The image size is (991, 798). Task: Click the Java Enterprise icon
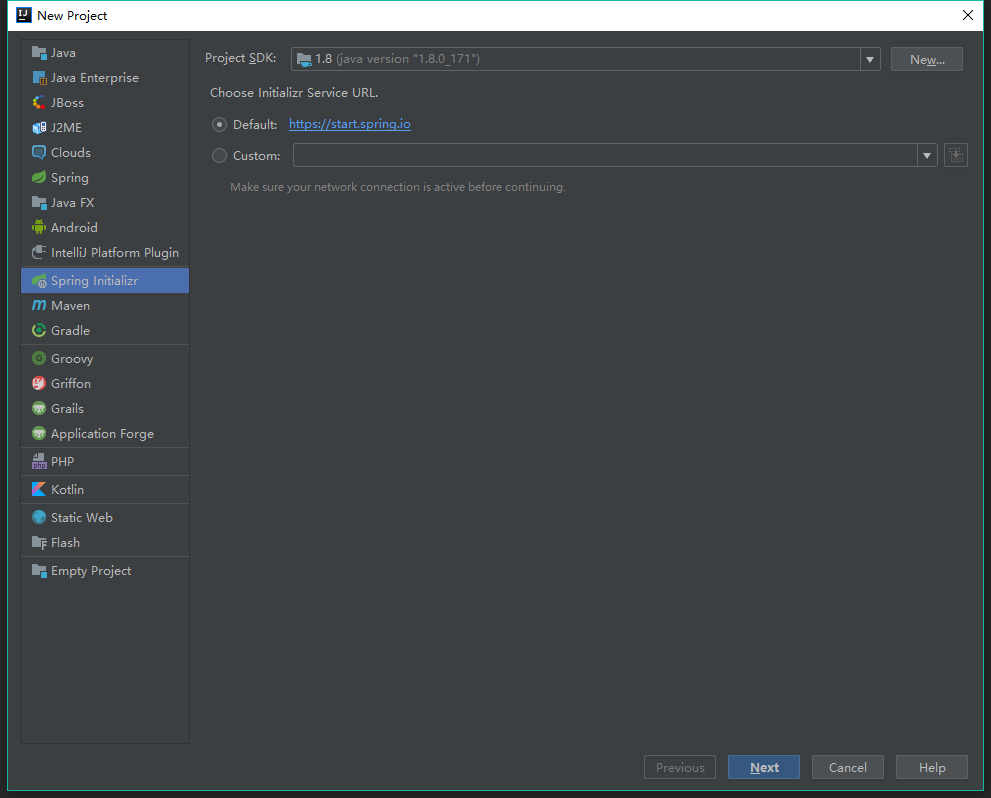[39, 78]
